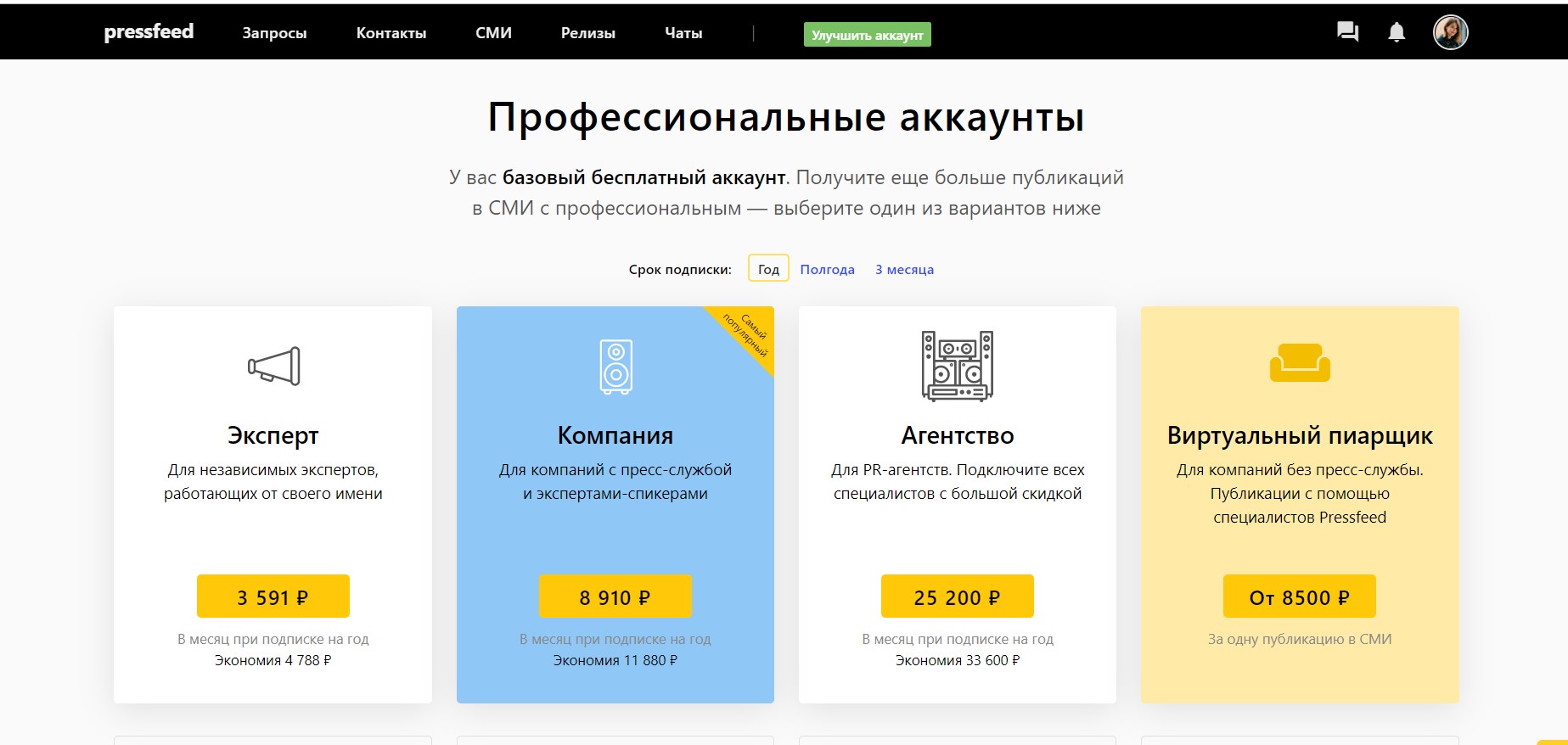Open the Релизы section
This screenshot has width=1568, height=745.
[x=587, y=33]
